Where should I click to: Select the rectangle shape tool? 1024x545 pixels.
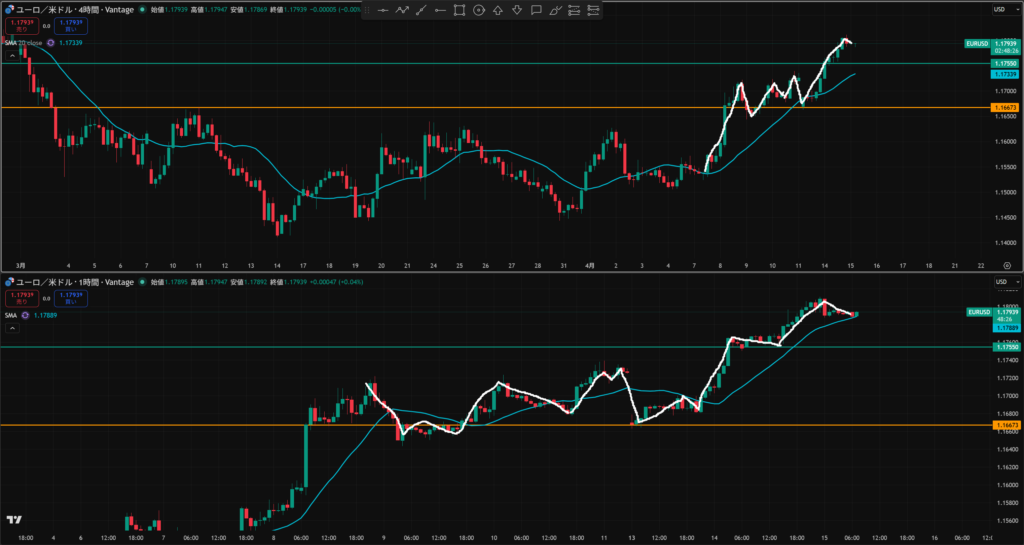click(x=459, y=10)
